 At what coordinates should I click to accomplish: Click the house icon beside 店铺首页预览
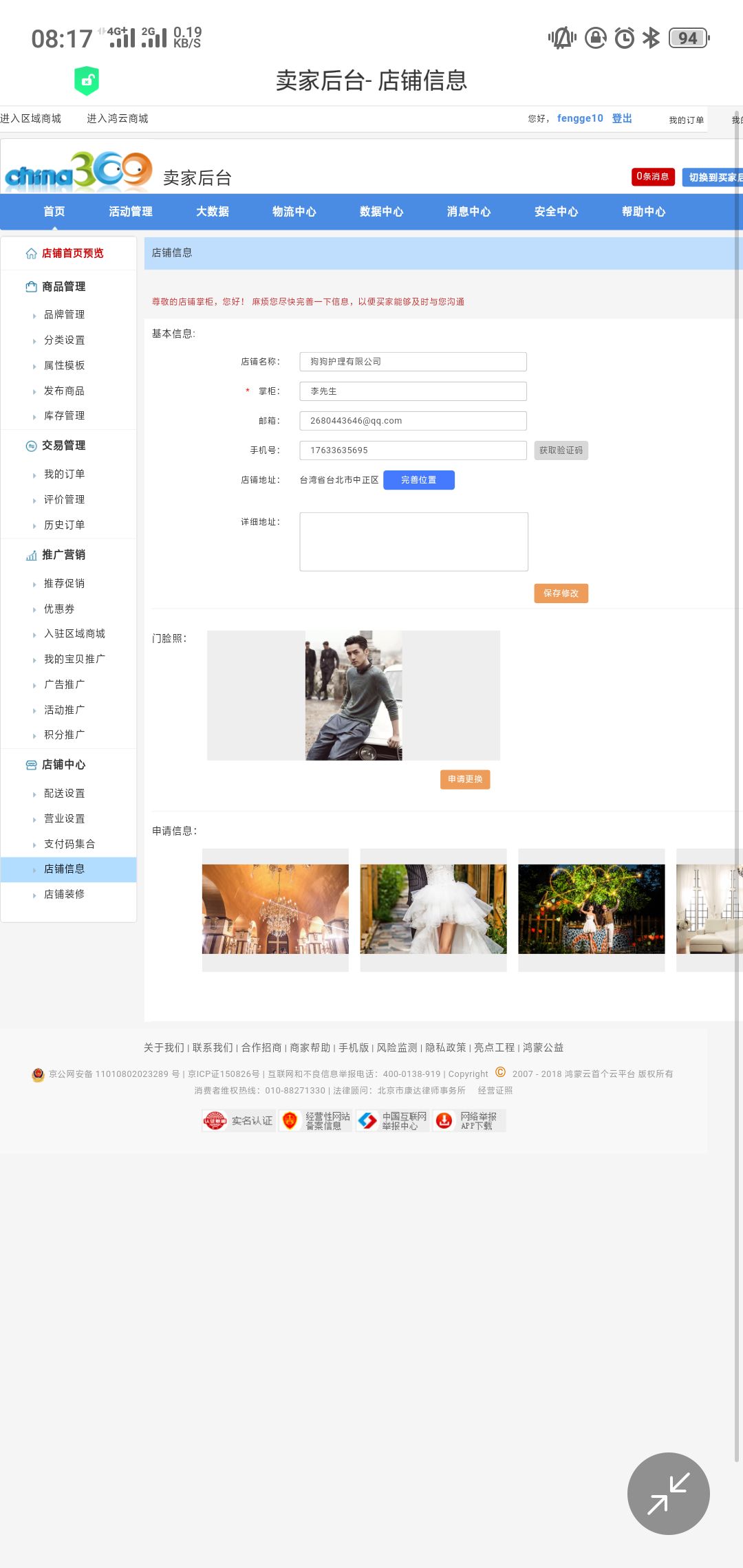point(31,254)
